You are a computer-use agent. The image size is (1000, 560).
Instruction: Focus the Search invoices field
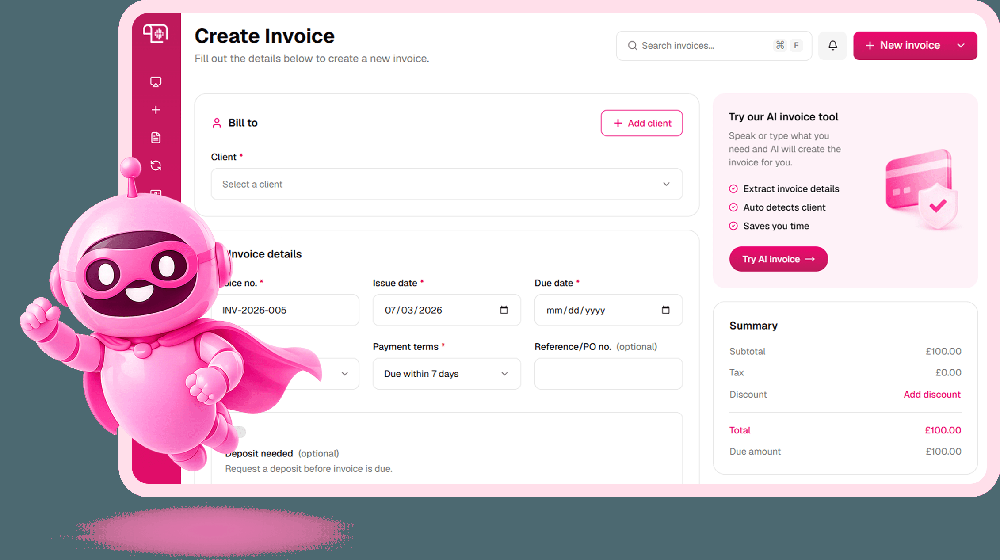(x=714, y=46)
